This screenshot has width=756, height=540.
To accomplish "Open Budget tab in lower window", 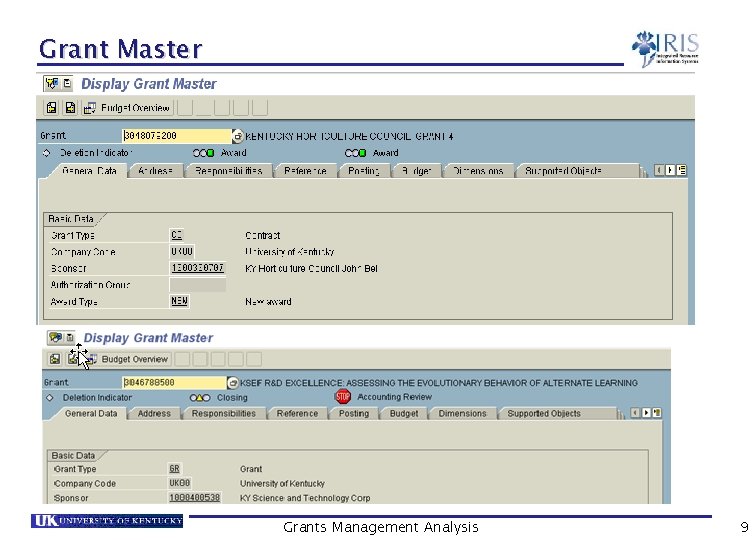I will [x=404, y=413].
